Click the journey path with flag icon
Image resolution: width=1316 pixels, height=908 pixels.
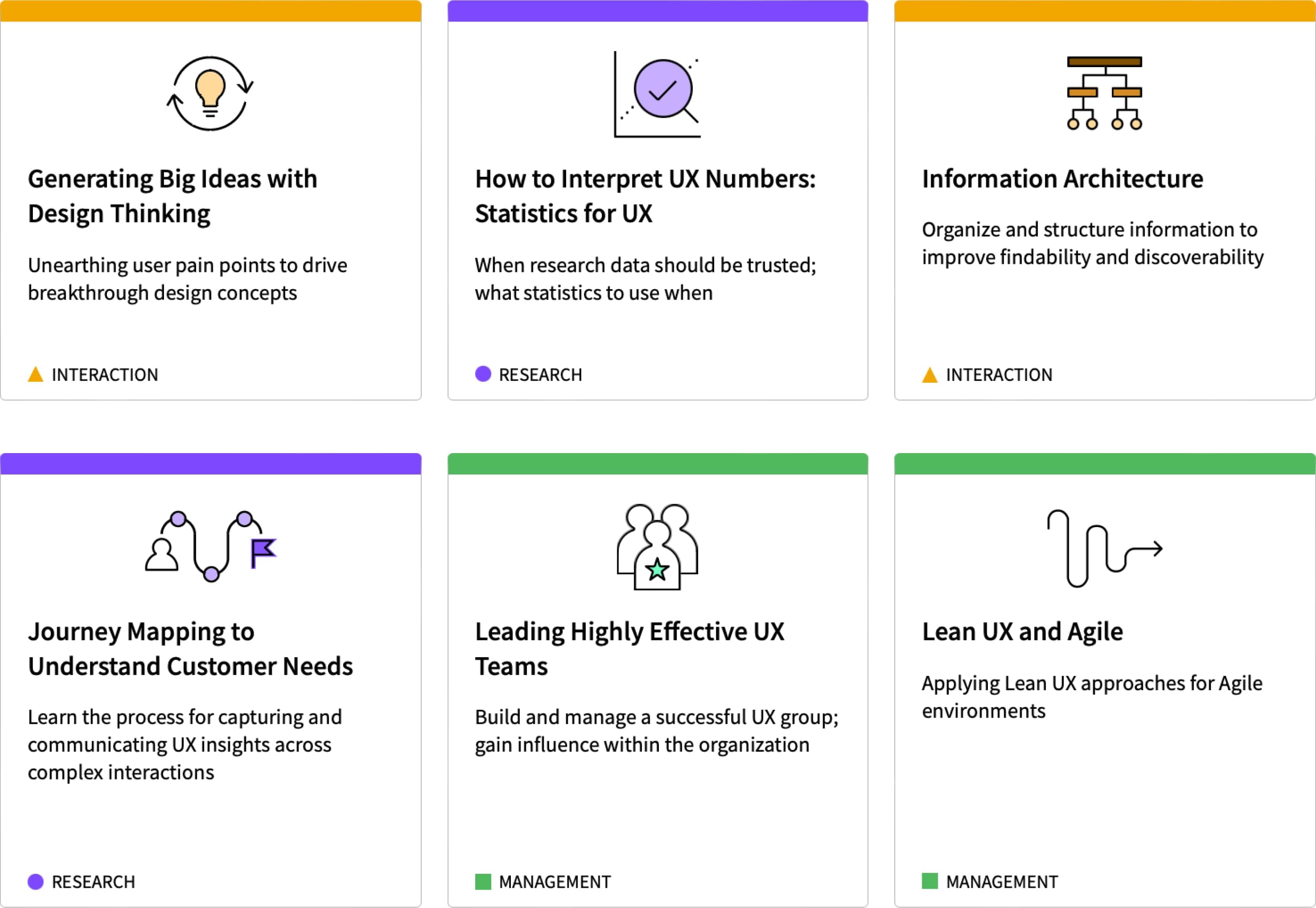click(211, 546)
